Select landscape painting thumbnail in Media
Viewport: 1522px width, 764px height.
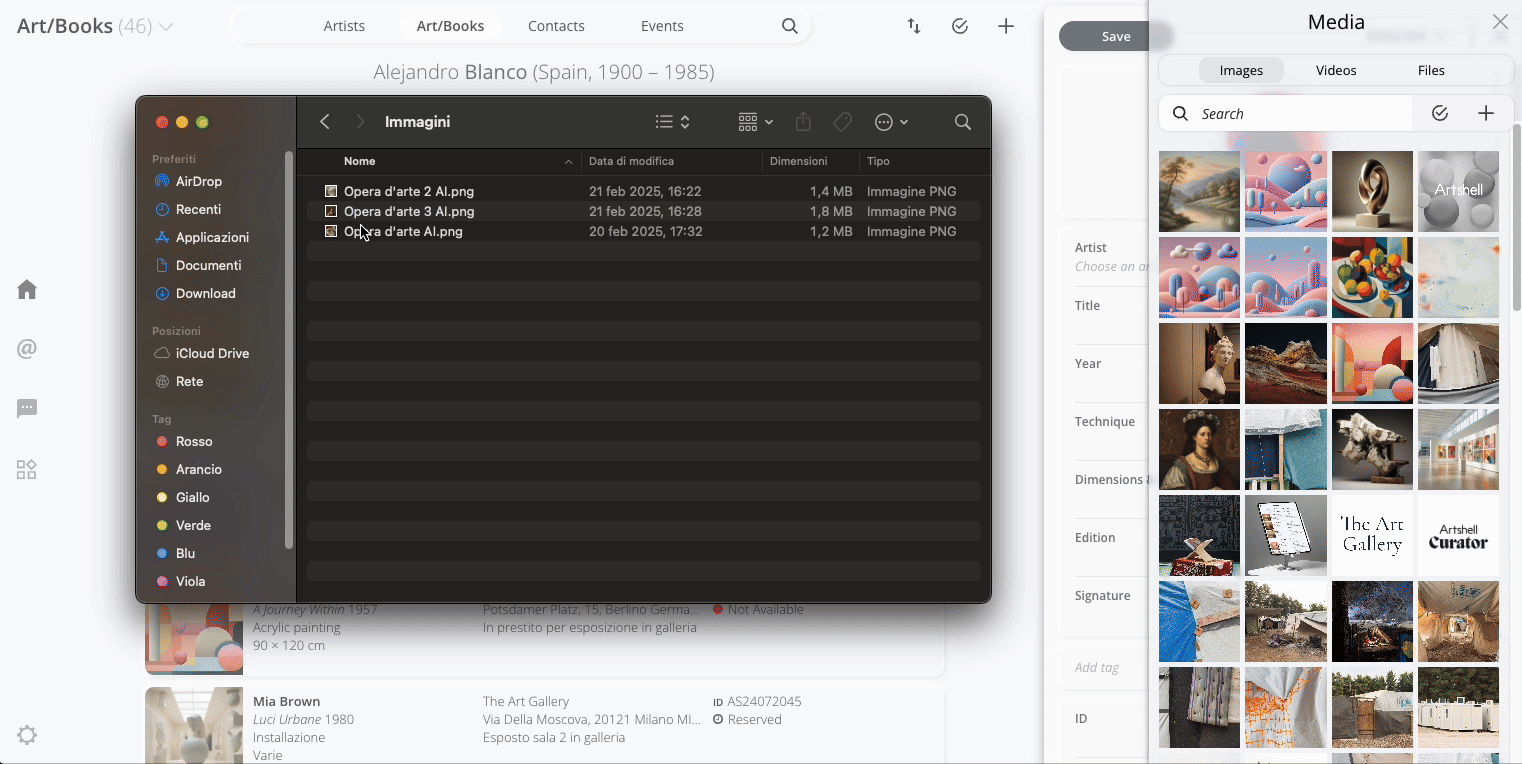pos(1199,191)
